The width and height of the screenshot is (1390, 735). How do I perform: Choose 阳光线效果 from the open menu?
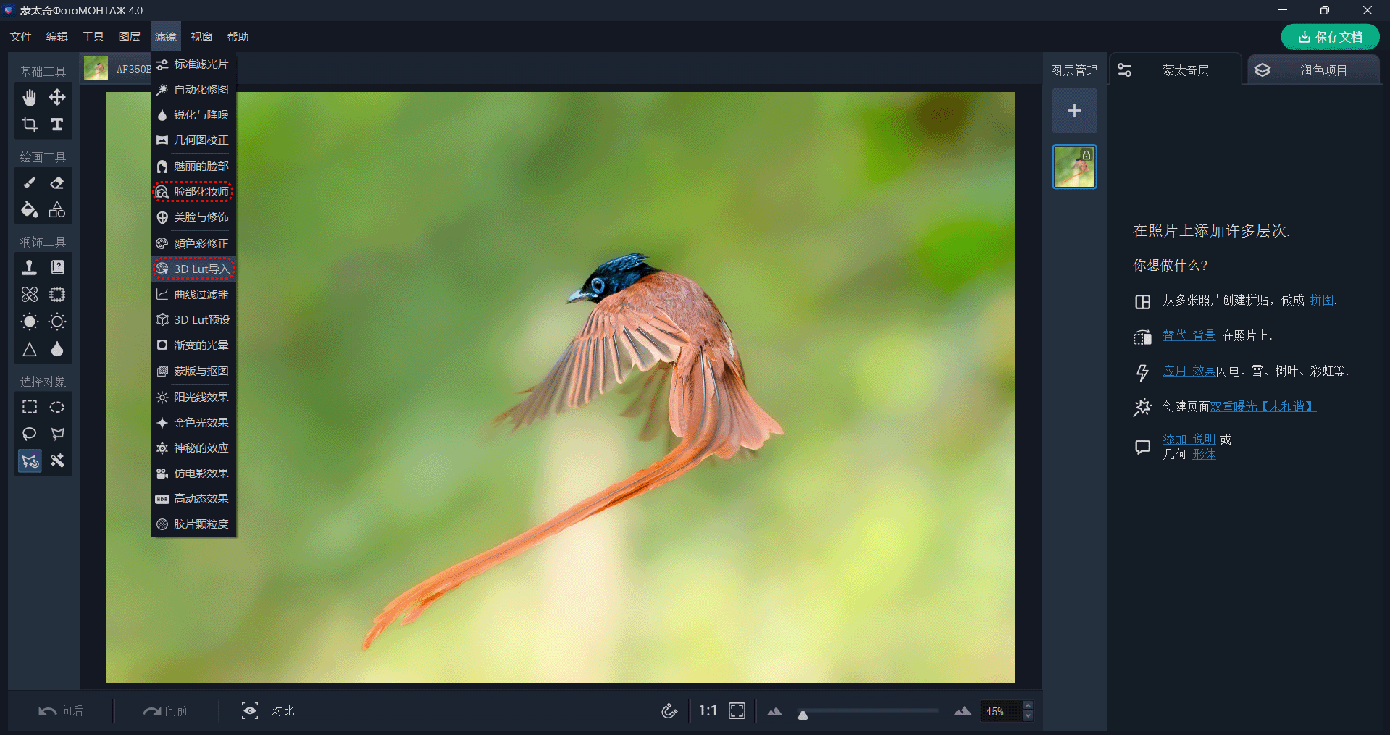[194, 397]
